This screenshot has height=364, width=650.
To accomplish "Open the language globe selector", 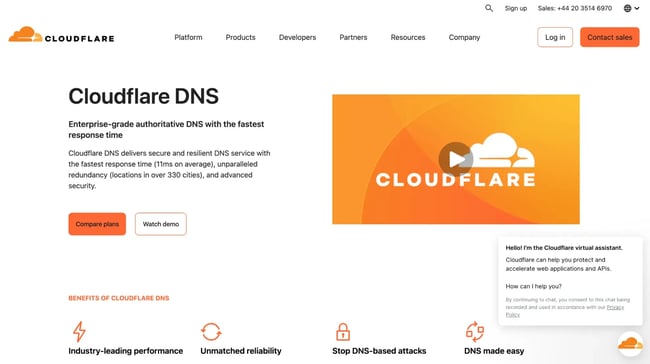I will [x=631, y=8].
